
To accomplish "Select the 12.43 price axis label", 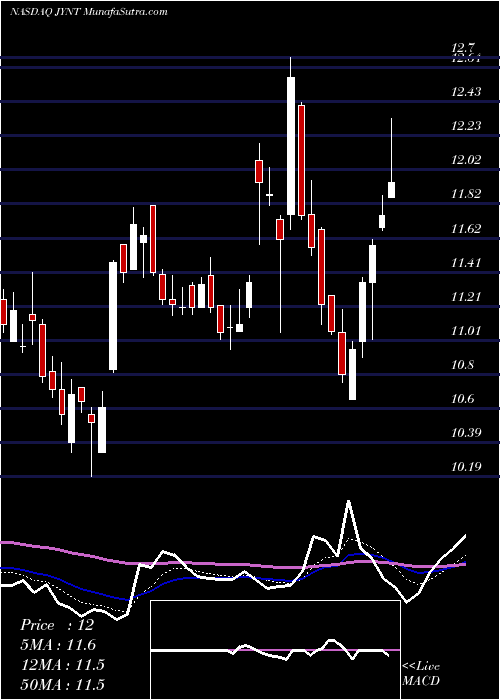I will pyautogui.click(x=466, y=92).
